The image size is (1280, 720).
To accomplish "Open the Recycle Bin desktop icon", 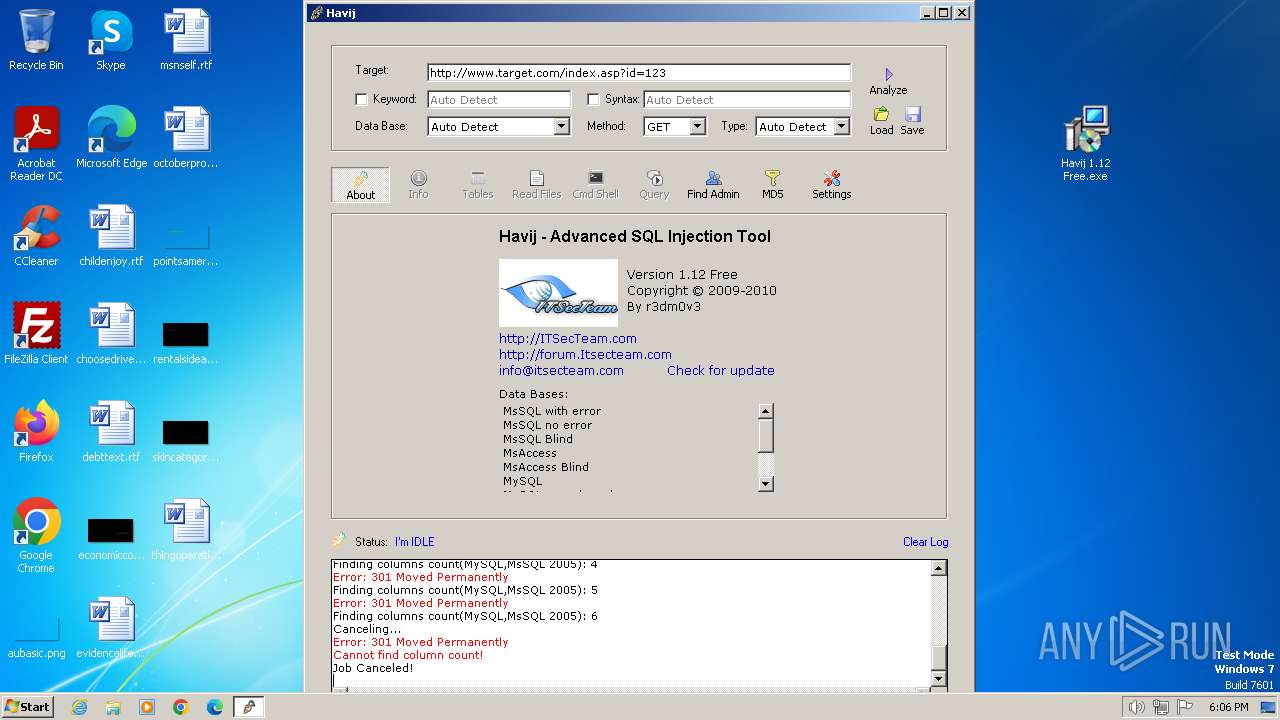I will (x=36, y=40).
